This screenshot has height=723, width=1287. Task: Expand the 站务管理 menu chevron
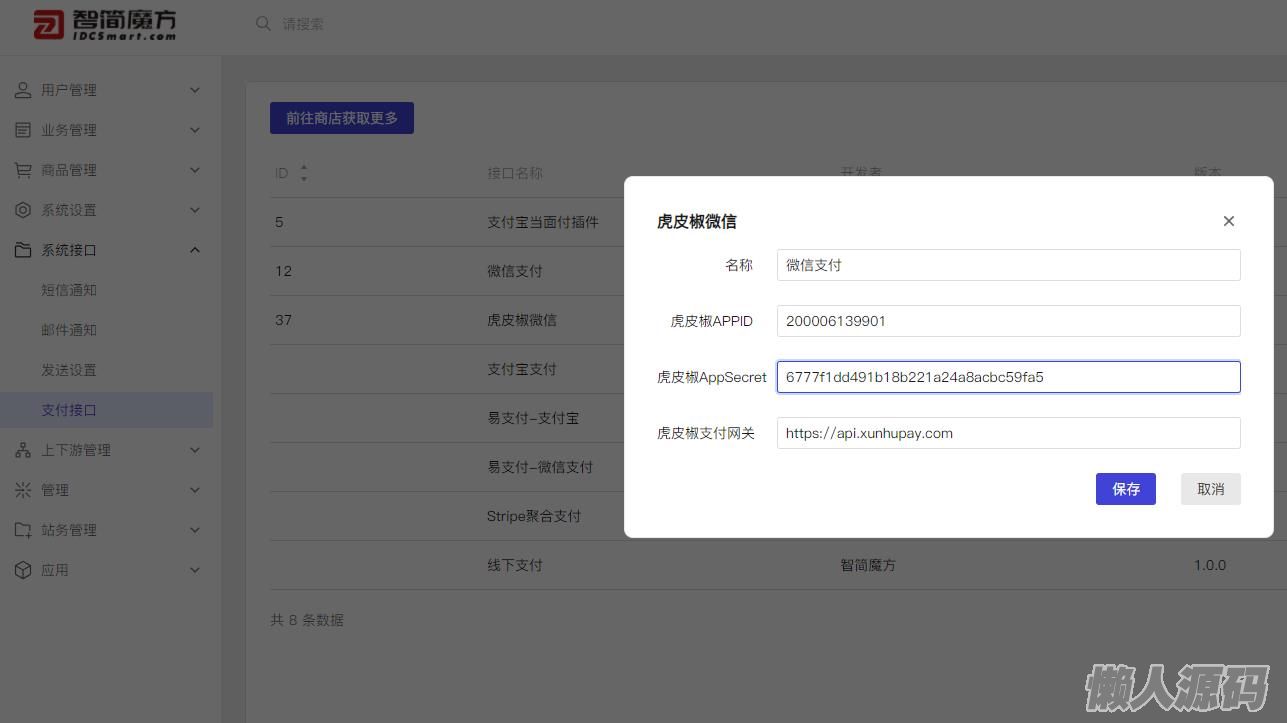coord(195,530)
